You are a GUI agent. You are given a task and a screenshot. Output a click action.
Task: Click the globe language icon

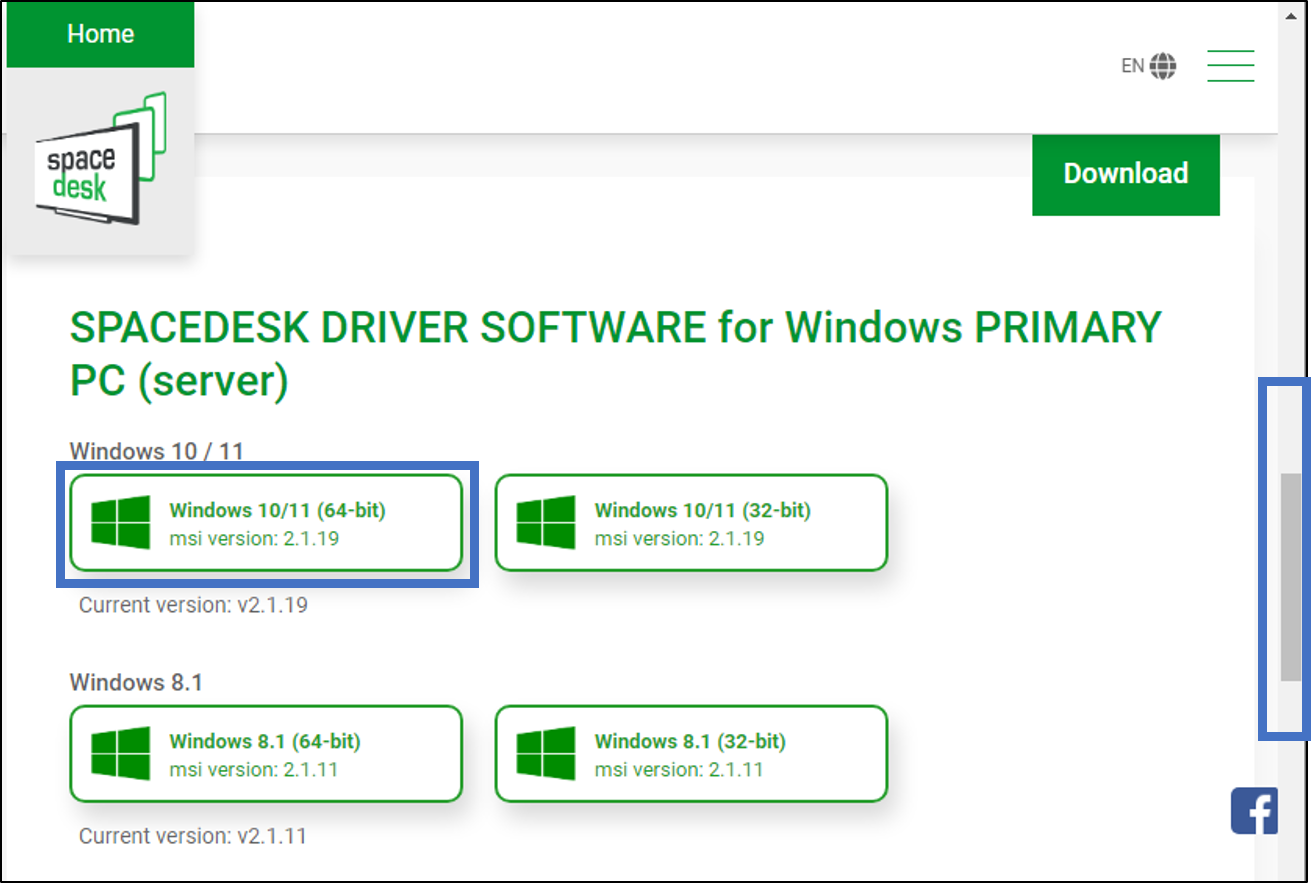point(1163,66)
